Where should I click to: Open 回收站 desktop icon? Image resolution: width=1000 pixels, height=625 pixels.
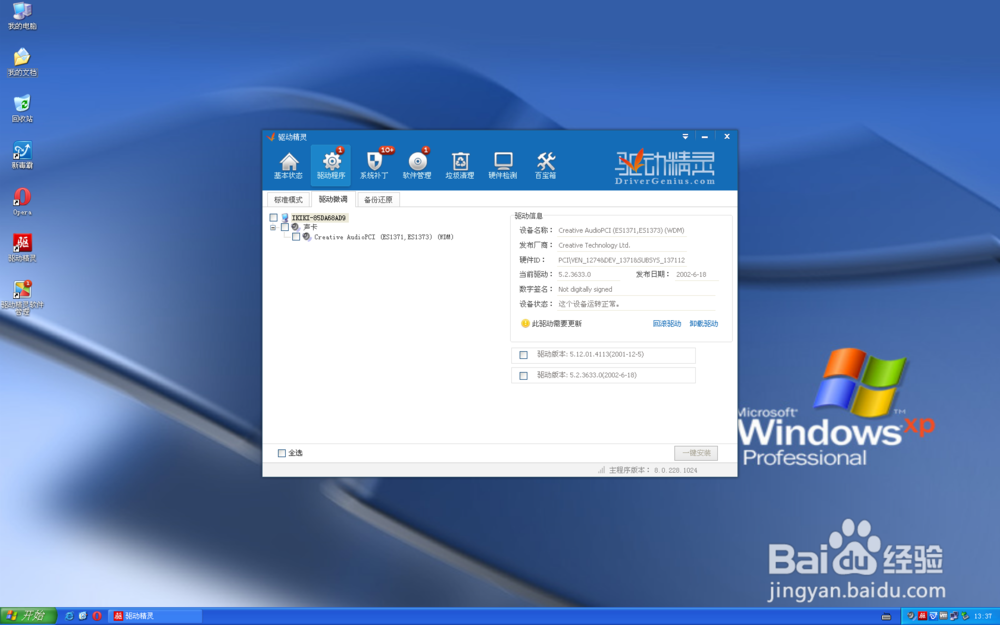22,108
